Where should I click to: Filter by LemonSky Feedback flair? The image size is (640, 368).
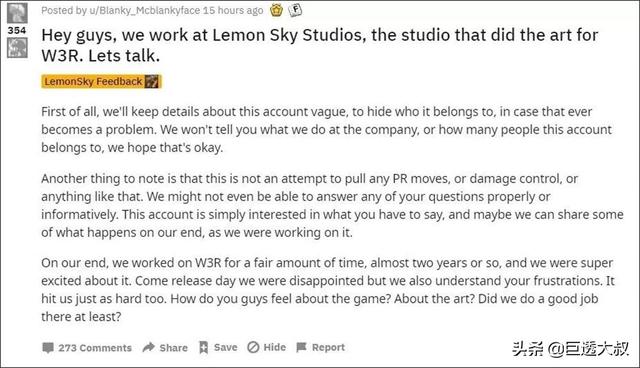pyautogui.click(x=101, y=82)
